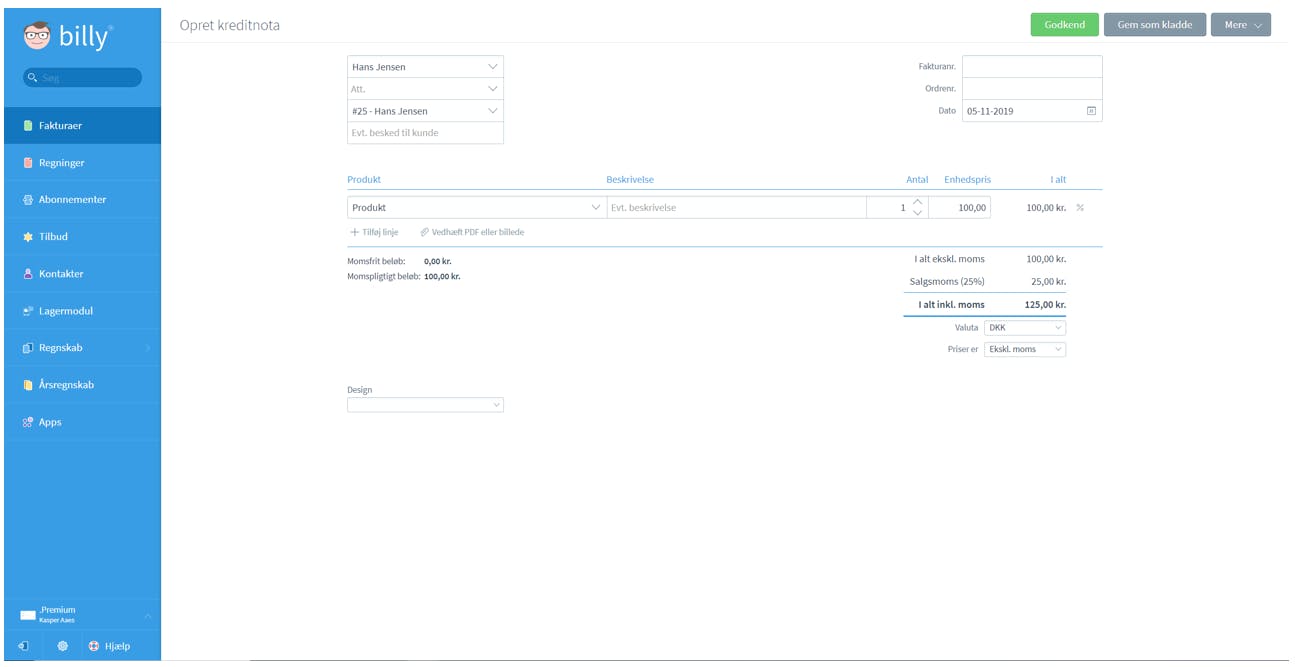Expand the Regnskab submenu chevron
1295x667 pixels.
click(147, 348)
